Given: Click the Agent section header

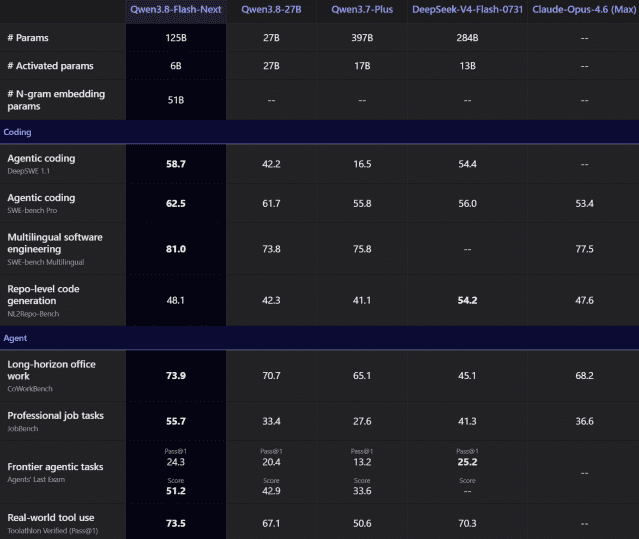Looking at the screenshot, I should coord(15,338).
